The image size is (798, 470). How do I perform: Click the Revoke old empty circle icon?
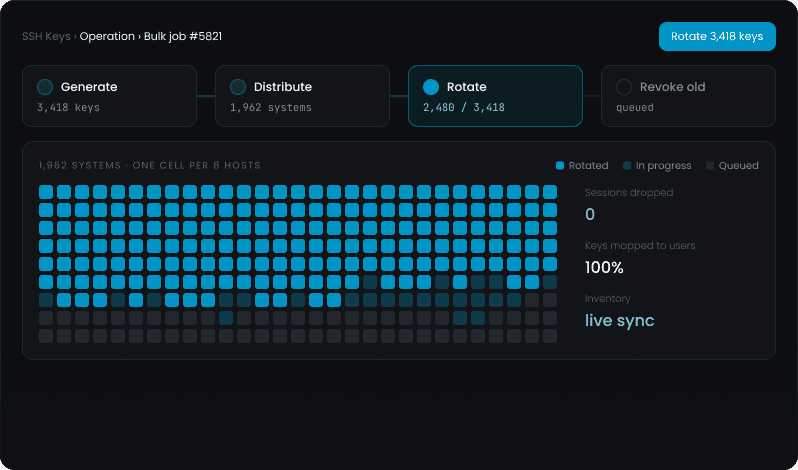[624, 87]
